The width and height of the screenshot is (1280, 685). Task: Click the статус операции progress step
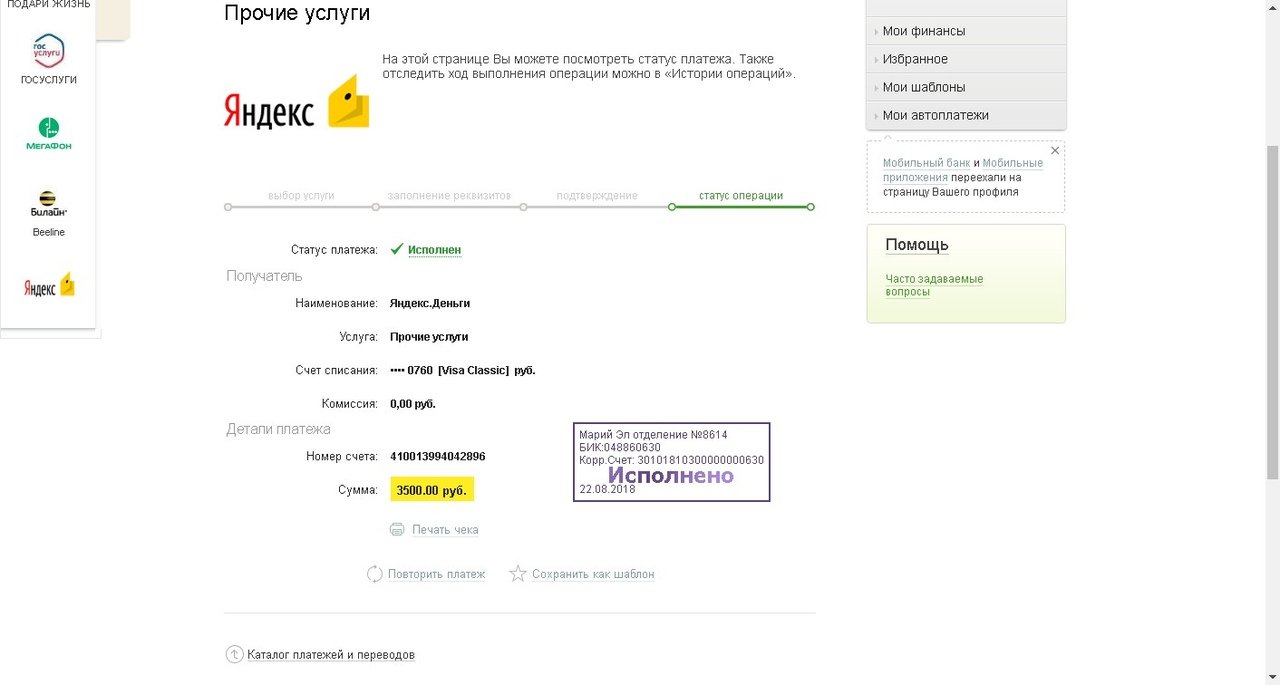pyautogui.click(x=740, y=196)
